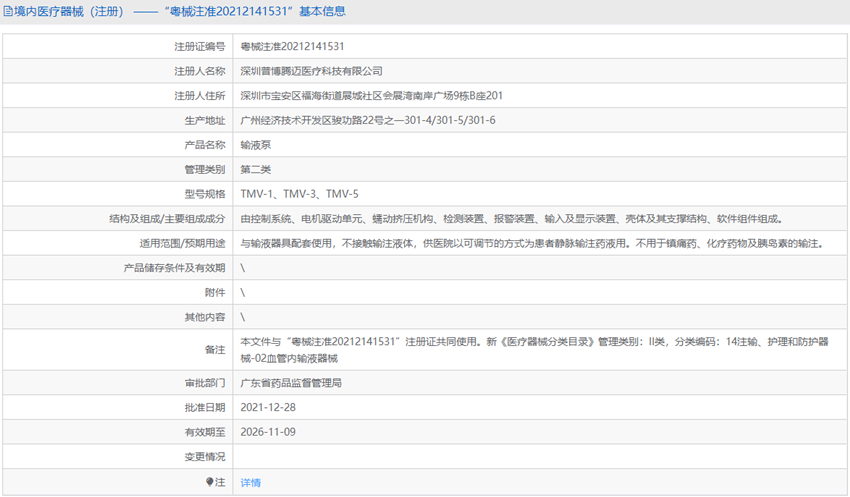Select registration number 粤械注准20212141531 value

[x=292, y=47]
